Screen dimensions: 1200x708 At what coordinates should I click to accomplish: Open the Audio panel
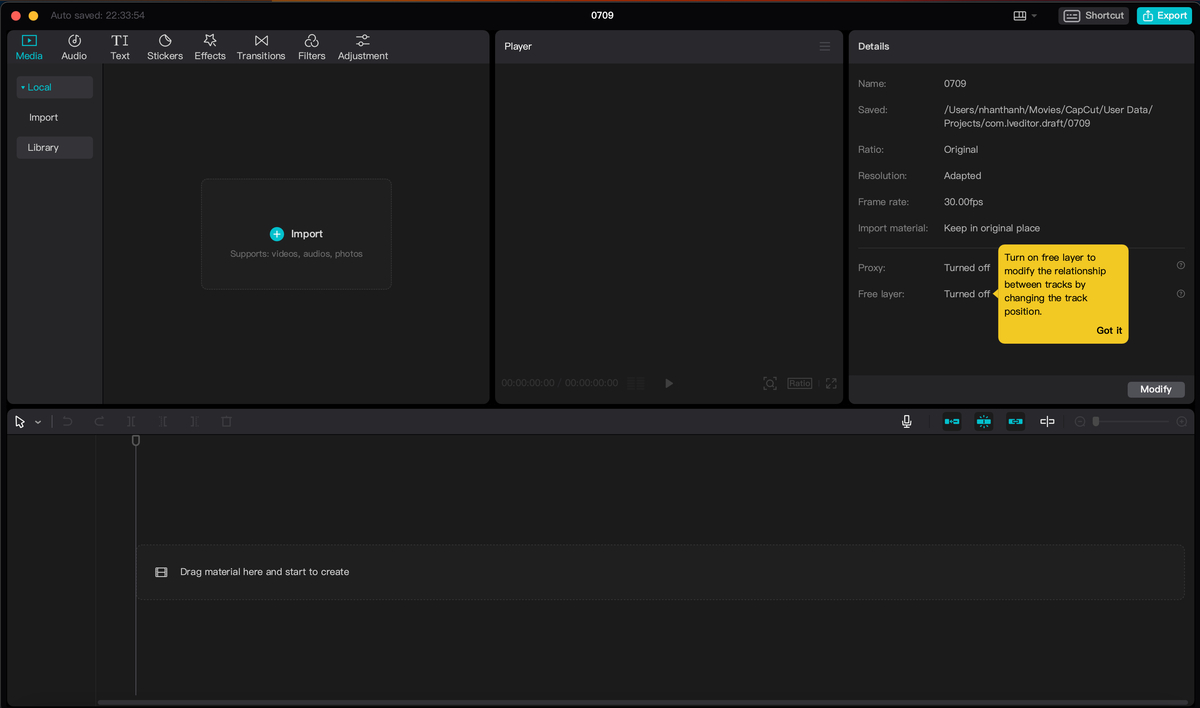pos(74,47)
